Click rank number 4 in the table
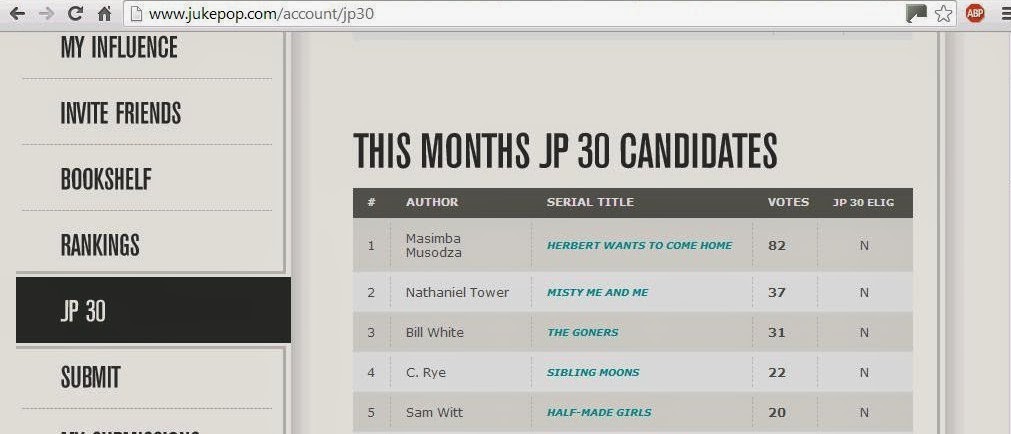Viewport: 1011px width, 434px height. click(371, 372)
